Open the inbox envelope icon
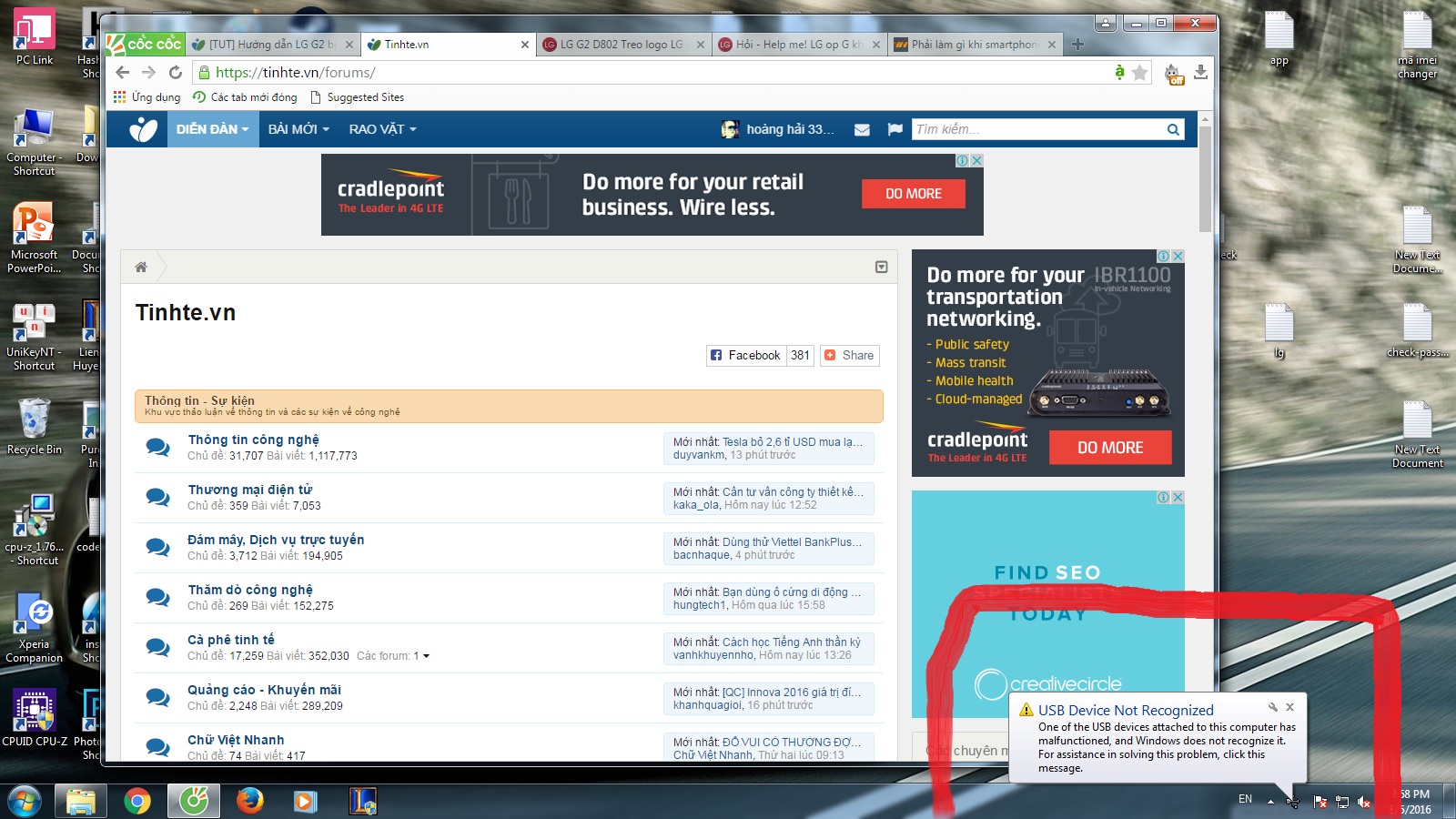The image size is (1456, 819). 862,130
